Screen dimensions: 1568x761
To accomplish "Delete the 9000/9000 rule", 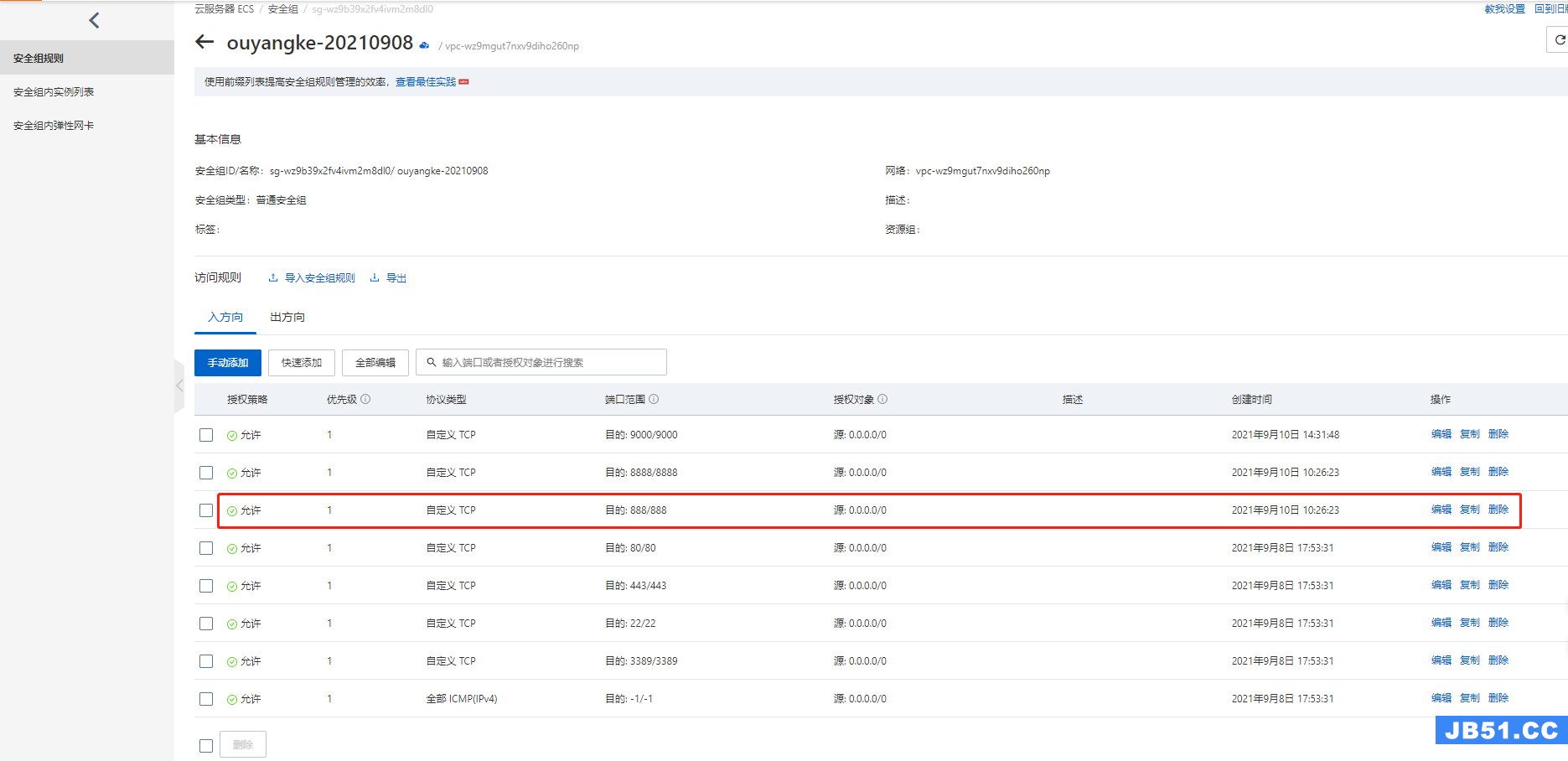I will (1498, 434).
